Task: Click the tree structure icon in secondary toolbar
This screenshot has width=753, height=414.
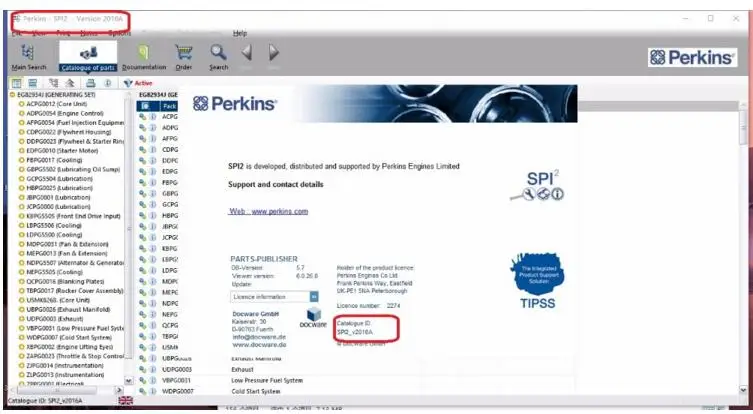Action: click(x=53, y=83)
